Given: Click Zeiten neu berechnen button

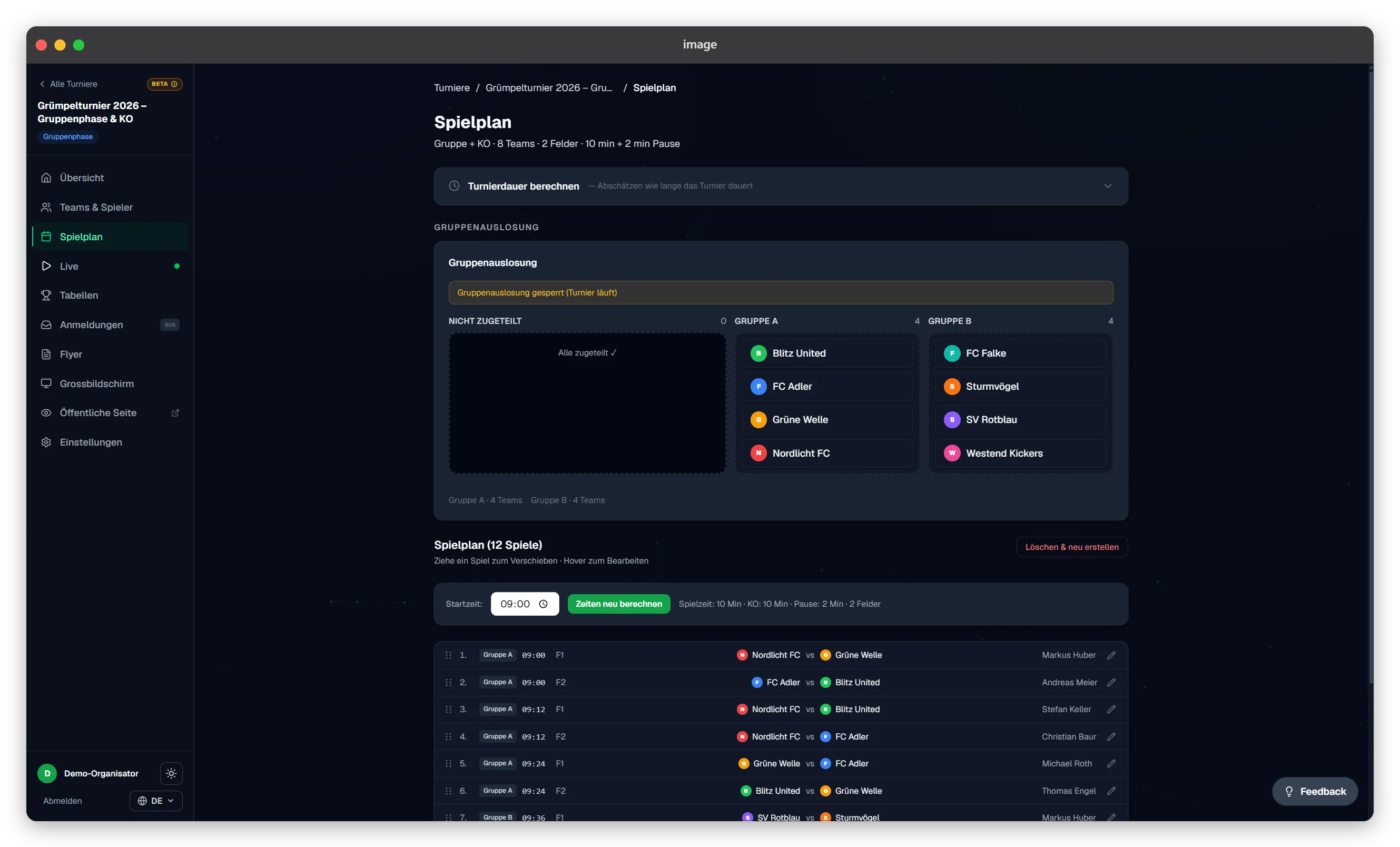Looking at the screenshot, I should pos(618,604).
